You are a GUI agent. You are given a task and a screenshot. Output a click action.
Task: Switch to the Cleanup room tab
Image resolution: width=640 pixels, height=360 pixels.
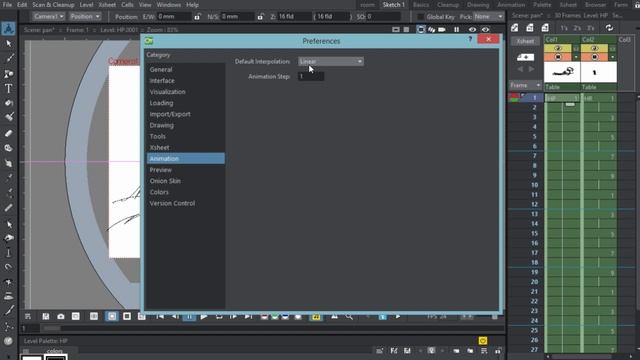pos(448,5)
